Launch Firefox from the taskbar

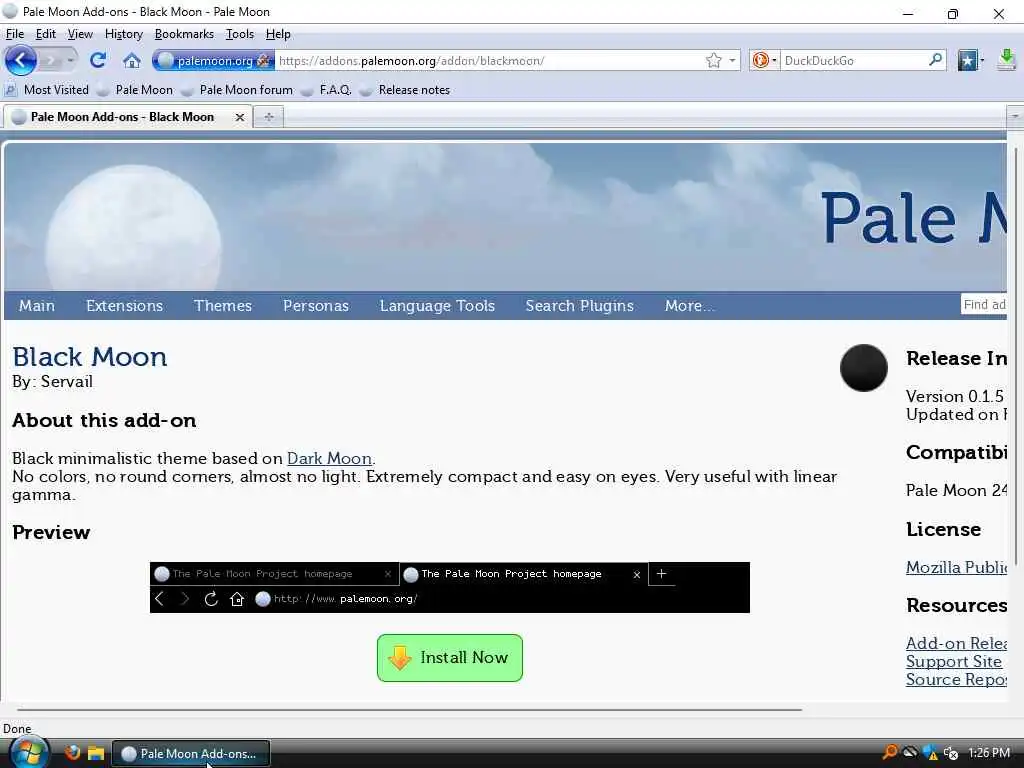(x=72, y=753)
